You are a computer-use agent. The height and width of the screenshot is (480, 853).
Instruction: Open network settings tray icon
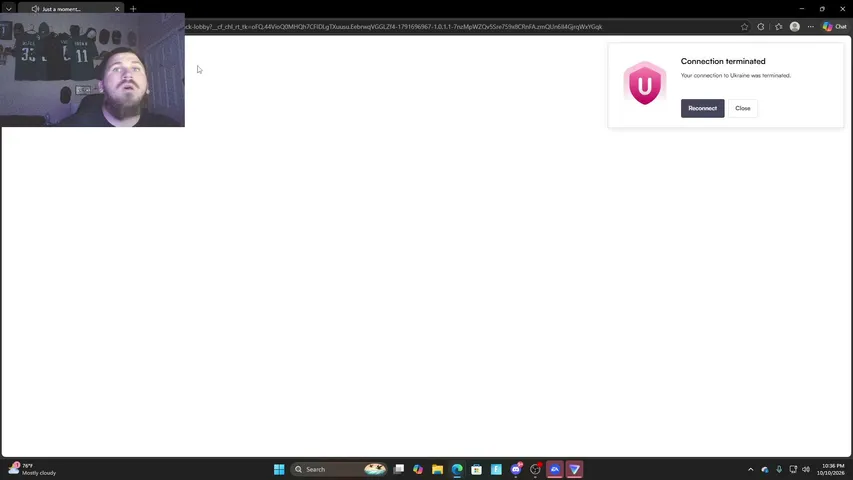(793, 469)
